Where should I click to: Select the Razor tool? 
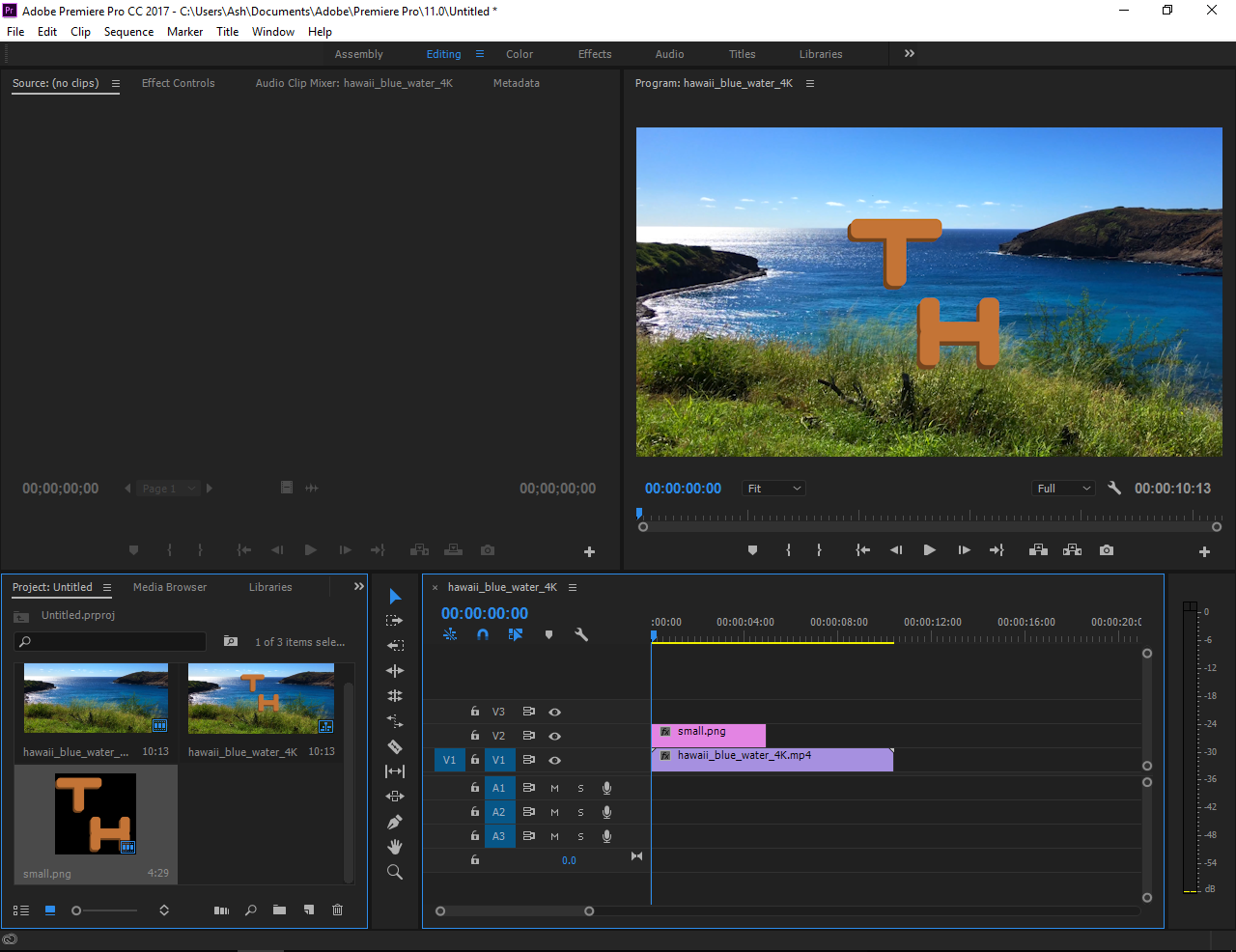[395, 746]
